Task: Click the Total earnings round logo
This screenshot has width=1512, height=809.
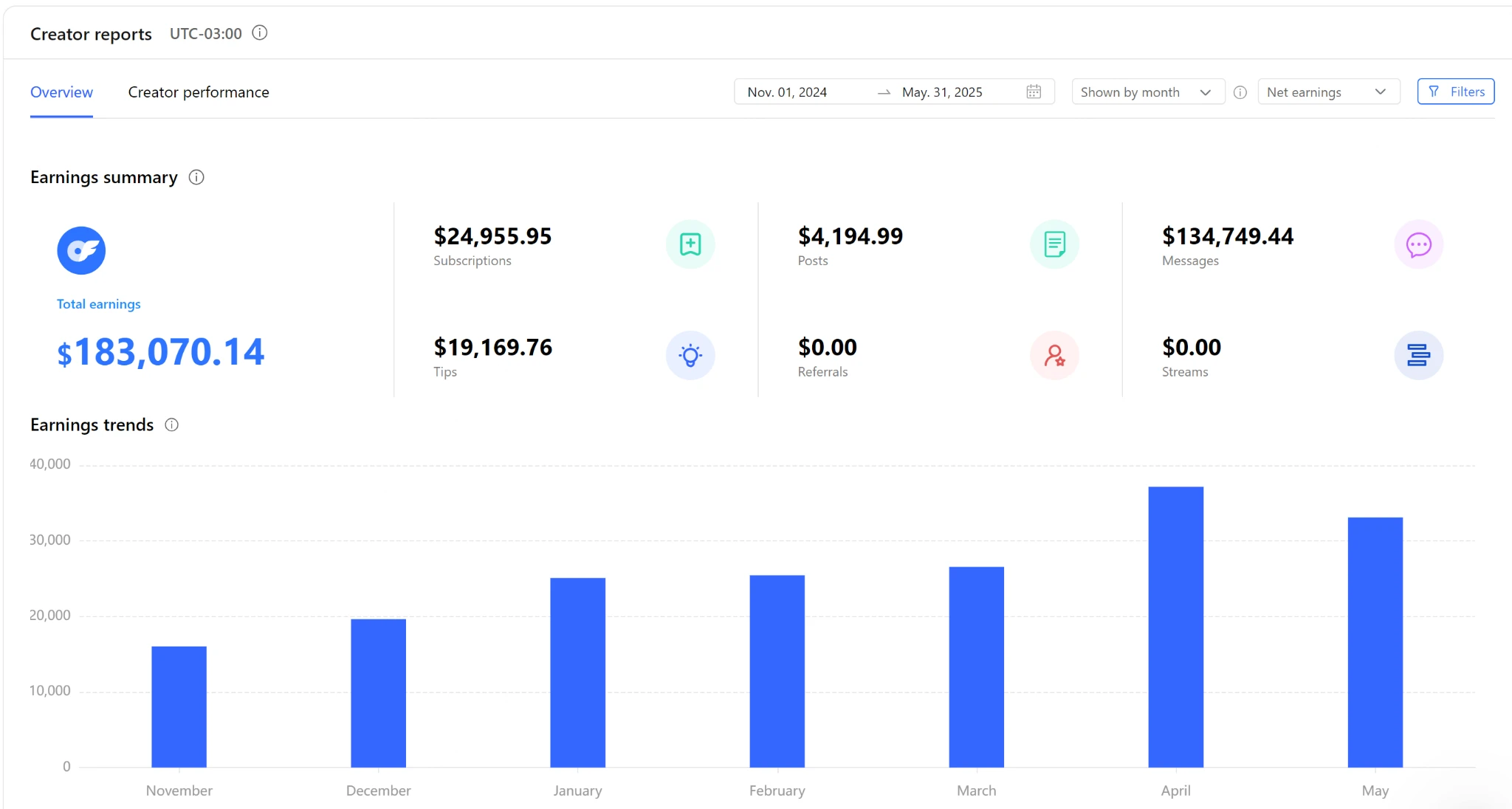Action: click(x=81, y=251)
